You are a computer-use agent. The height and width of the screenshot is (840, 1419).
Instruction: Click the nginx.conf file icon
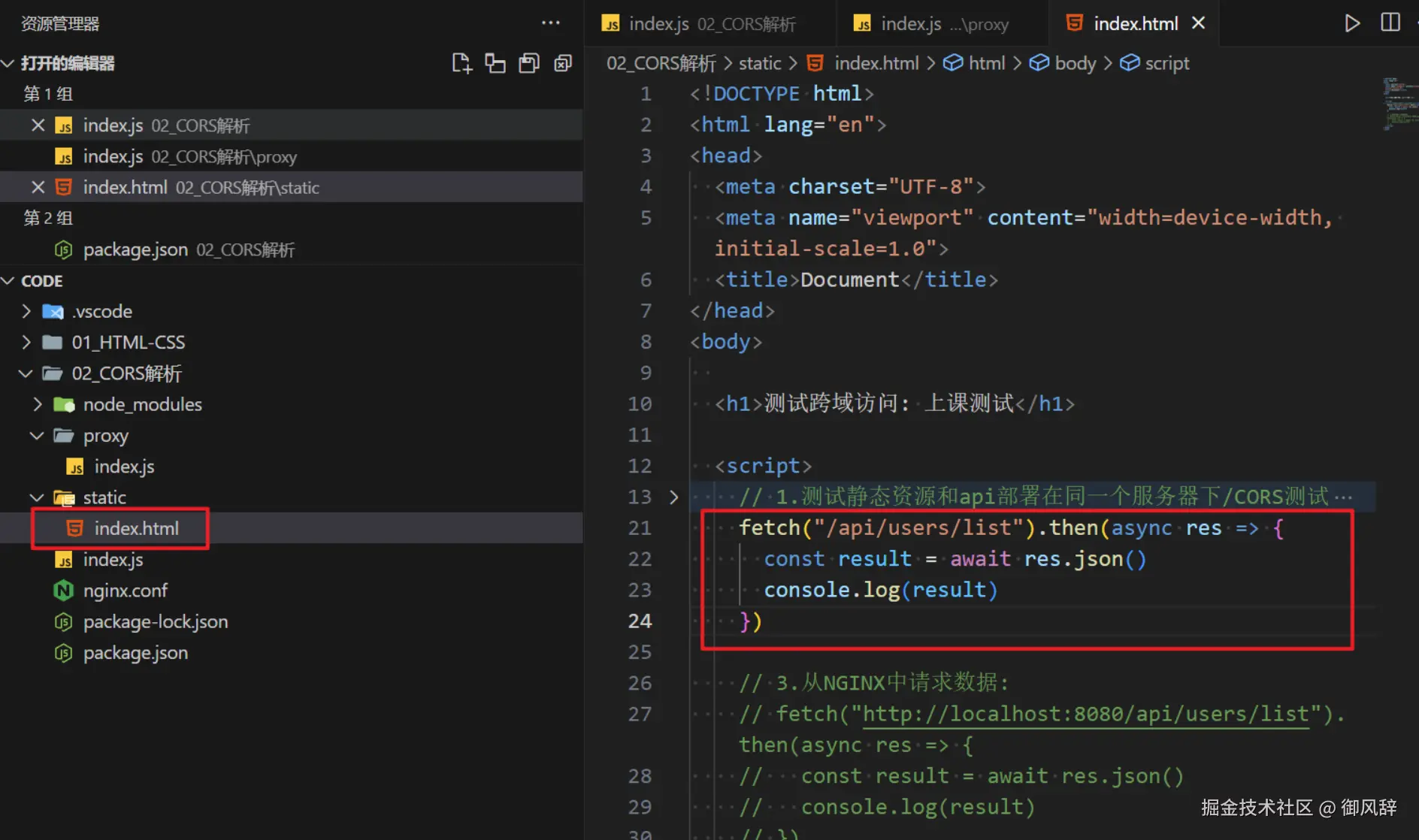[64, 591]
